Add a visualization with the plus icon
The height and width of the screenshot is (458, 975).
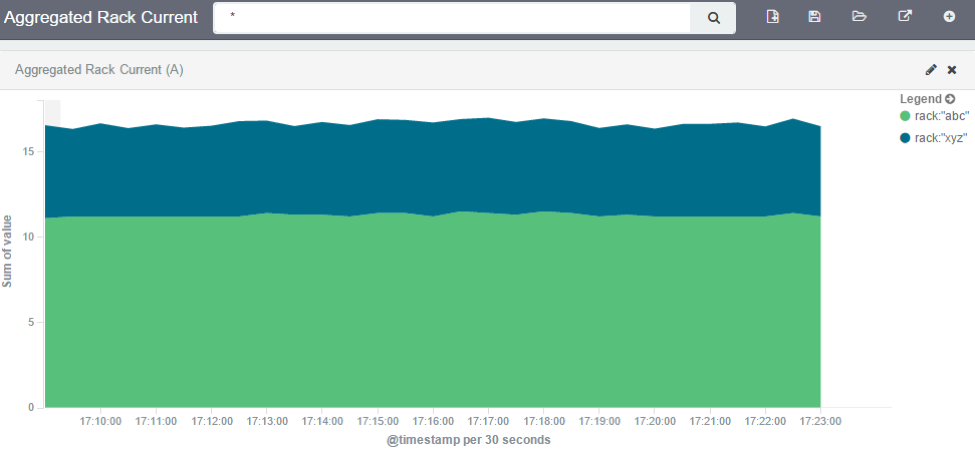point(949,17)
